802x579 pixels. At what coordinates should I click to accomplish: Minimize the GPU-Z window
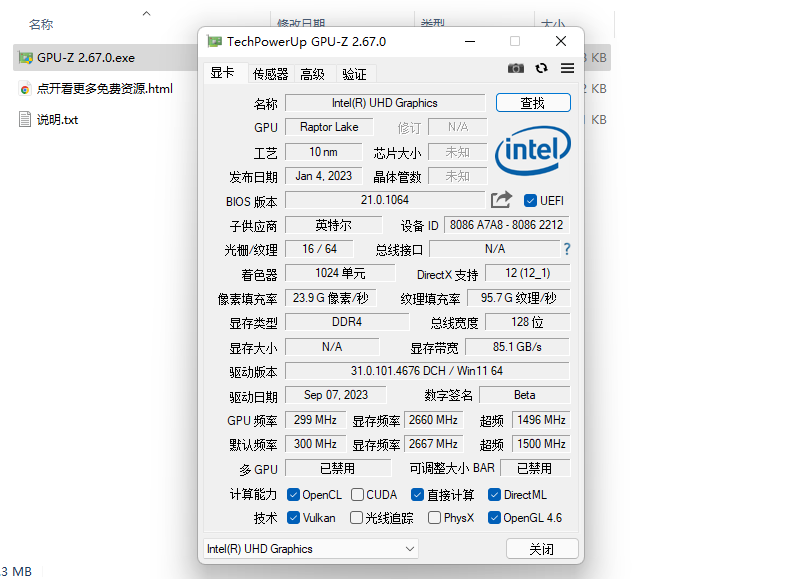tap(470, 41)
